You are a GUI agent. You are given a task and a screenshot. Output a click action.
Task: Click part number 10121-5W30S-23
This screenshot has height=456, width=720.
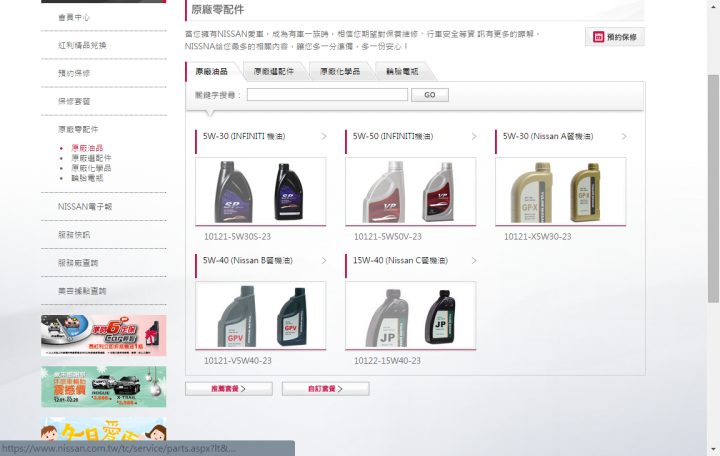pos(237,237)
